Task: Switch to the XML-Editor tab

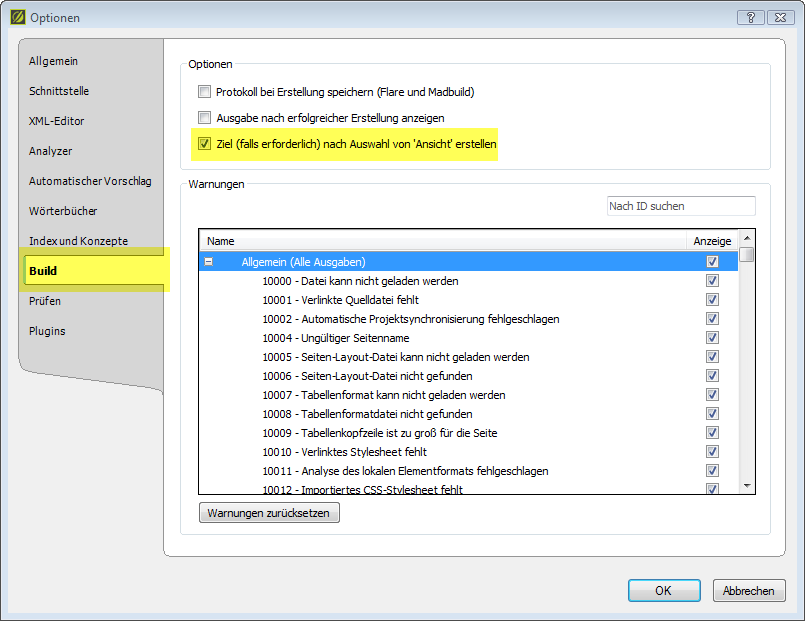Action: [57, 121]
